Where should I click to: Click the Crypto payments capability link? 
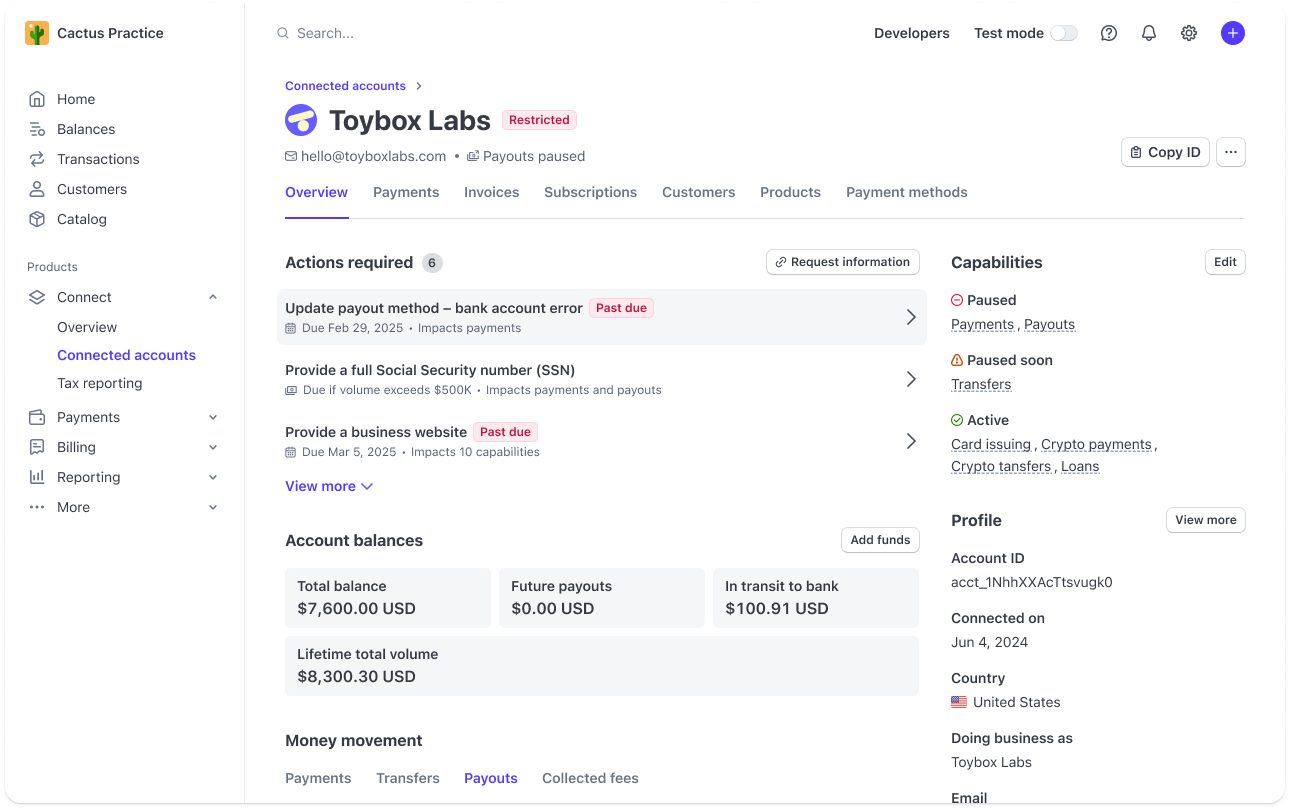point(1097,444)
